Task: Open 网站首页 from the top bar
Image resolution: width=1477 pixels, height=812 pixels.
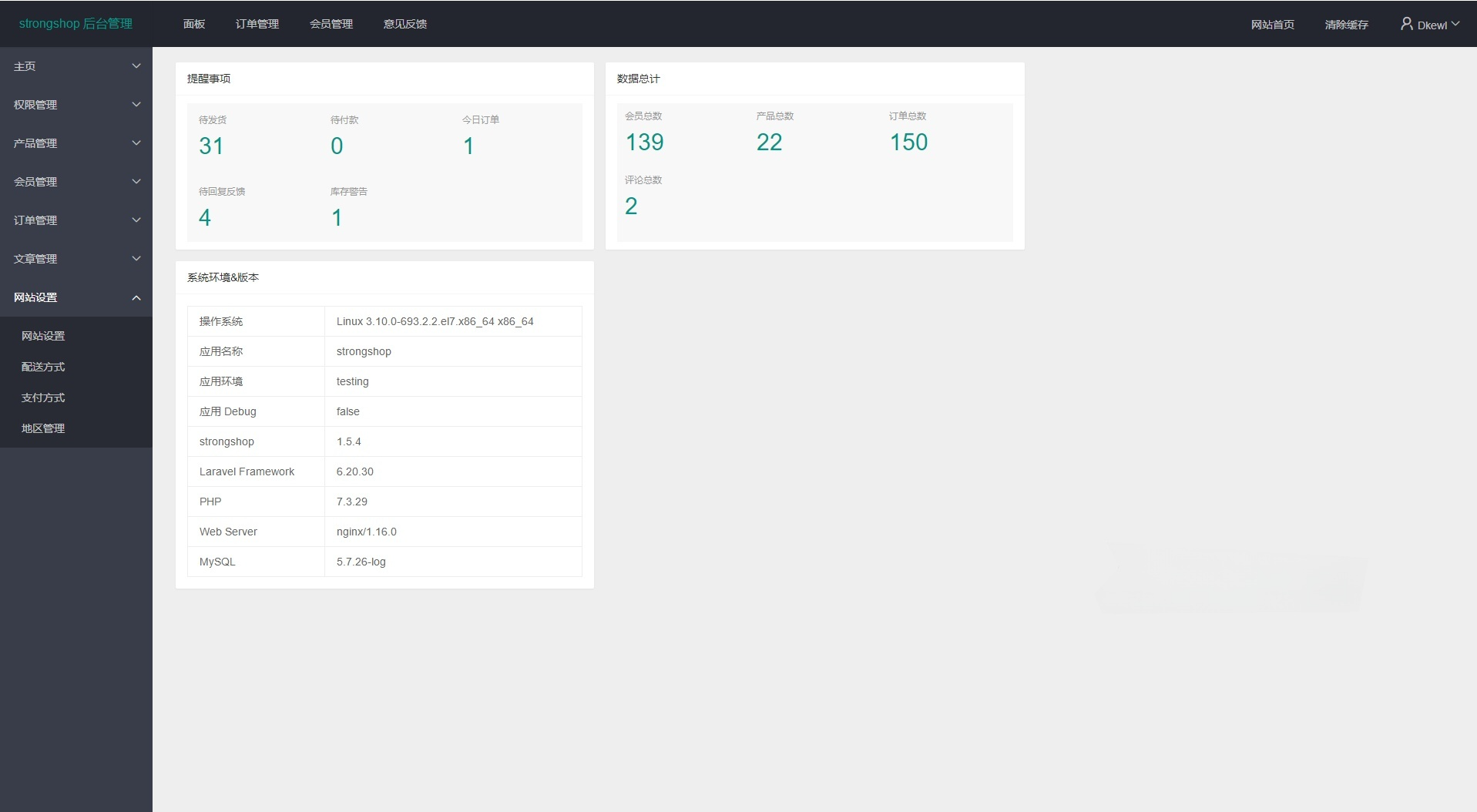Action: pyautogui.click(x=1272, y=24)
